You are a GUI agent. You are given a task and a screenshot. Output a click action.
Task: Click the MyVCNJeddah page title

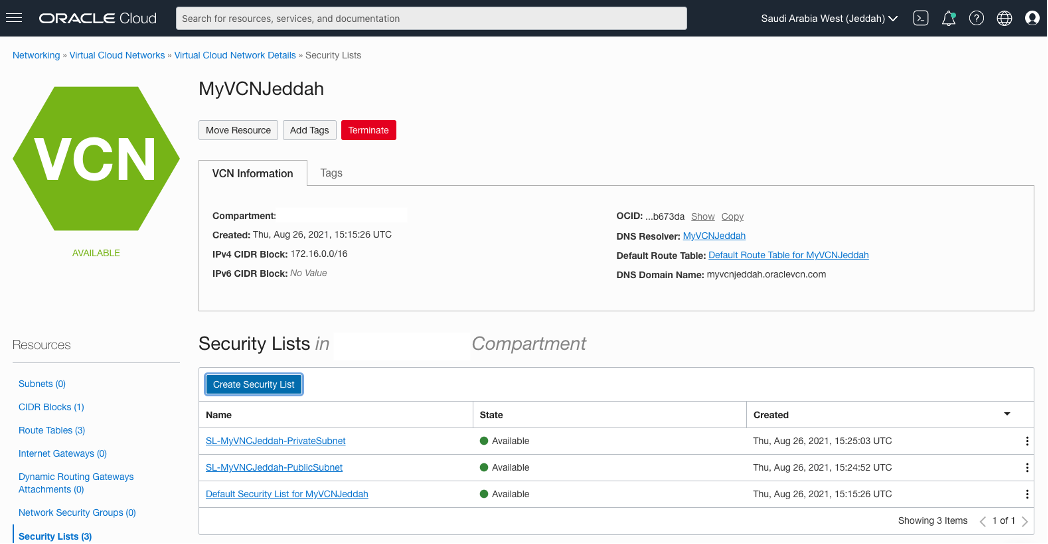pos(261,89)
